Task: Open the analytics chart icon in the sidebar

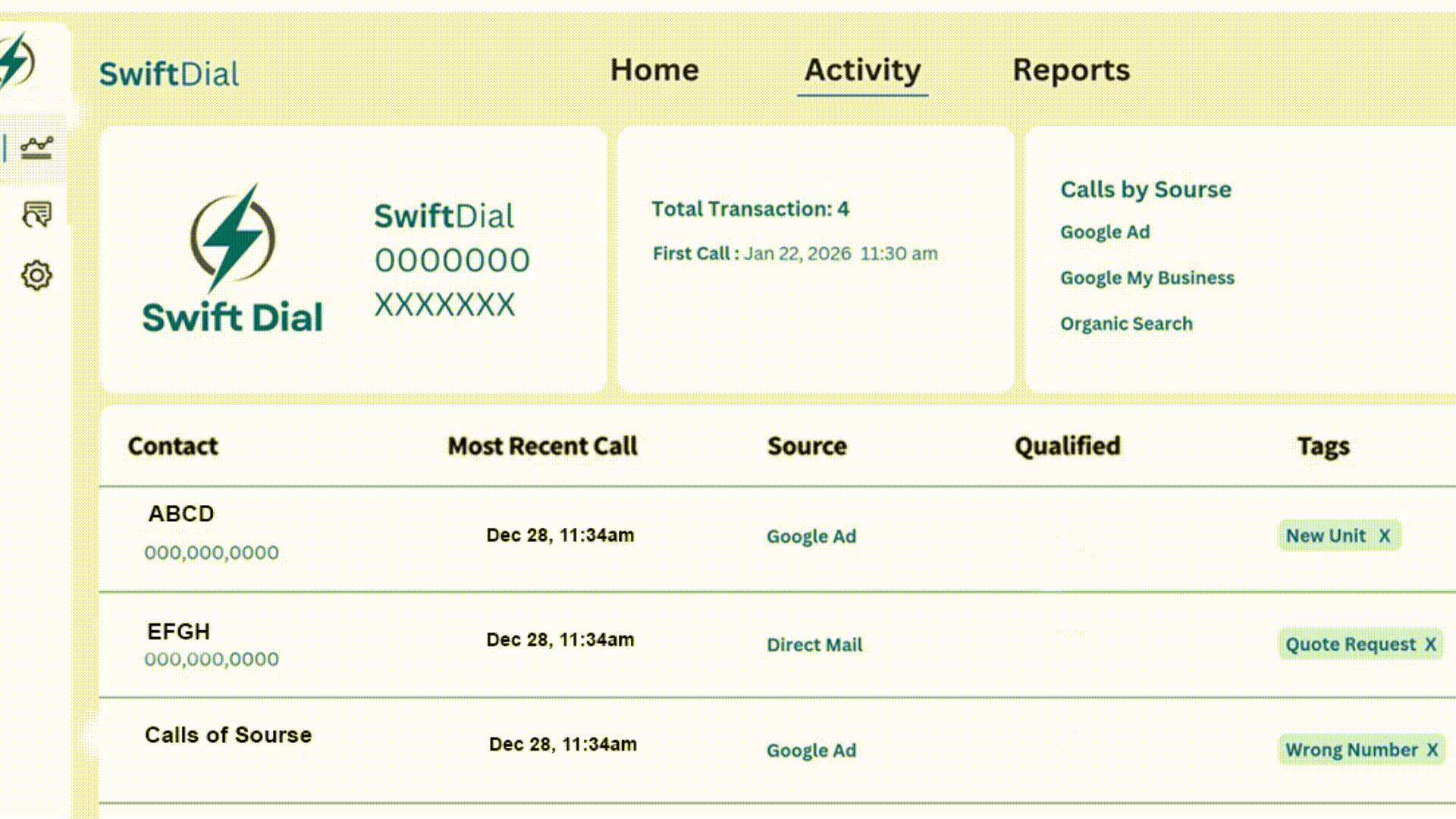Action: click(x=36, y=149)
